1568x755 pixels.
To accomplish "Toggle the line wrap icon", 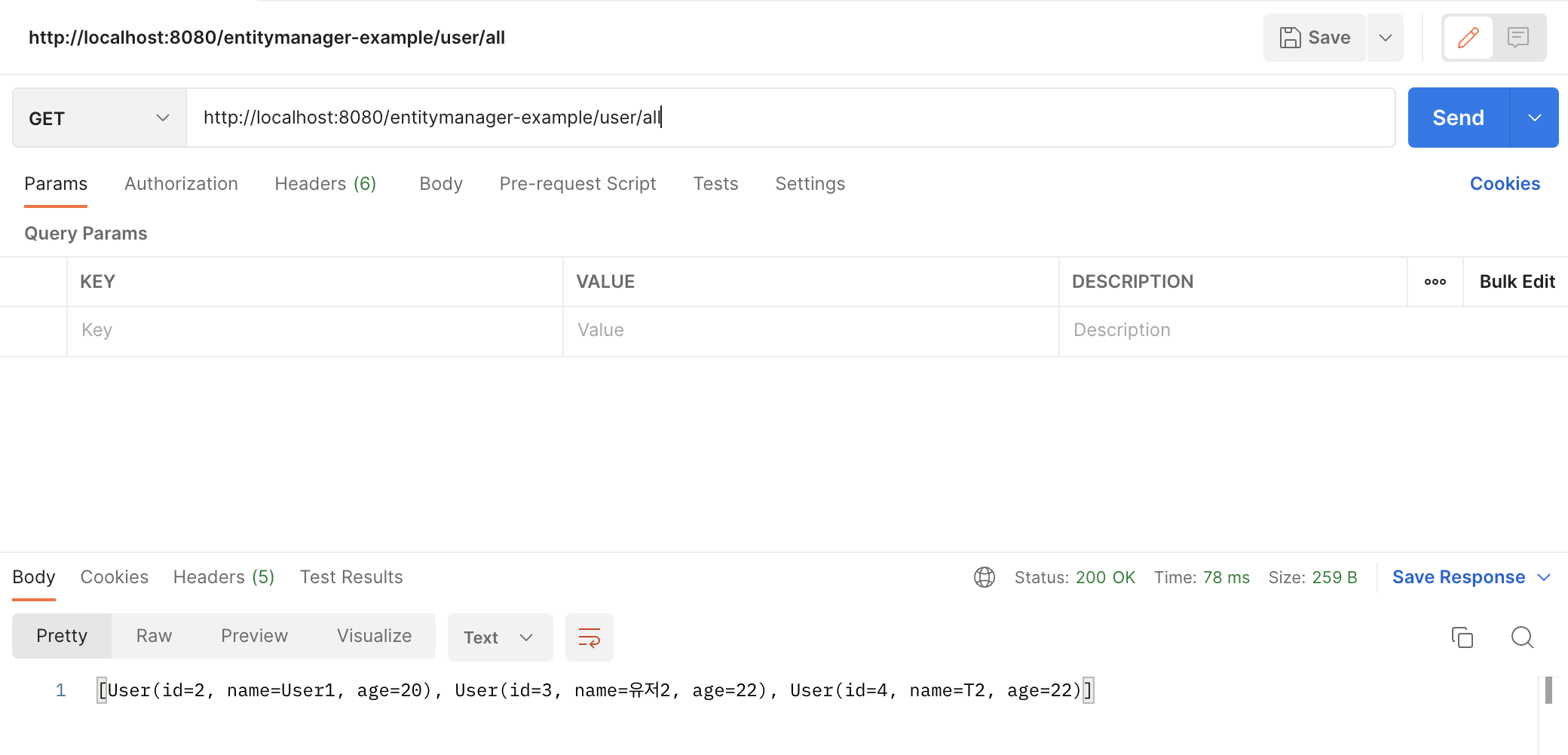I will 590,637.
